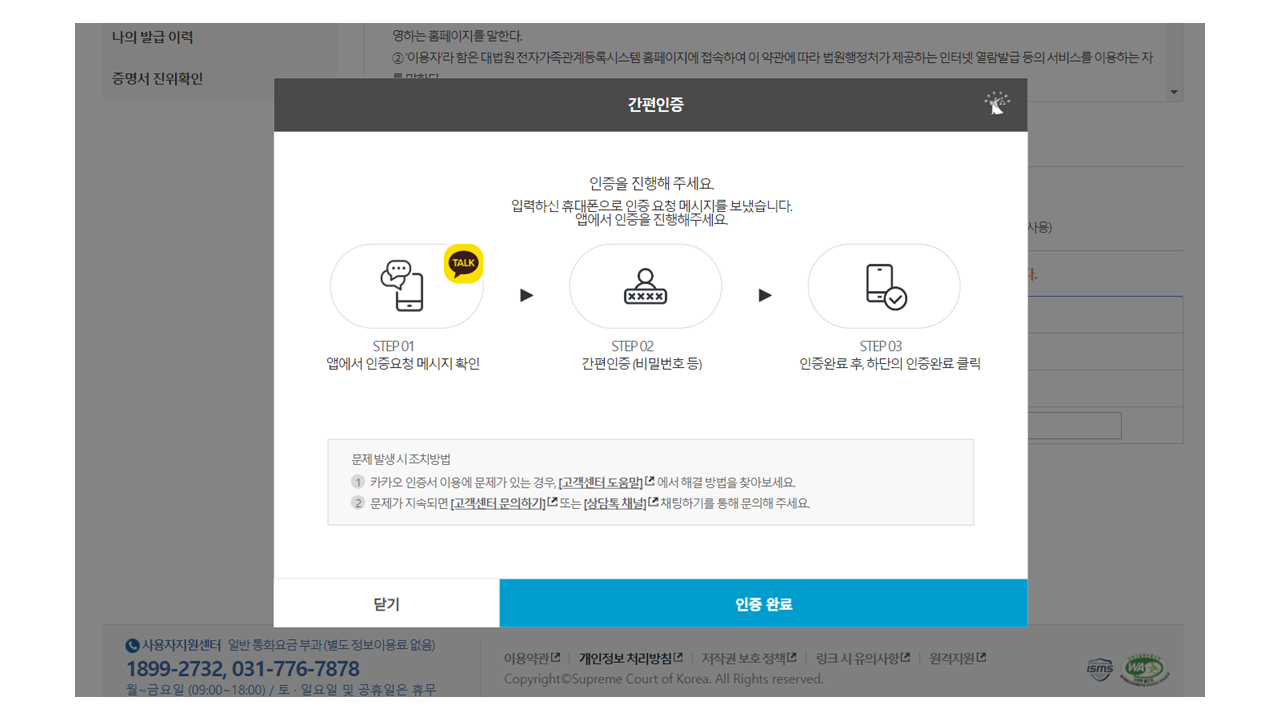Click the arrow between STEP 01 and STEP 02
The height and width of the screenshot is (720, 1280).
tap(525, 295)
